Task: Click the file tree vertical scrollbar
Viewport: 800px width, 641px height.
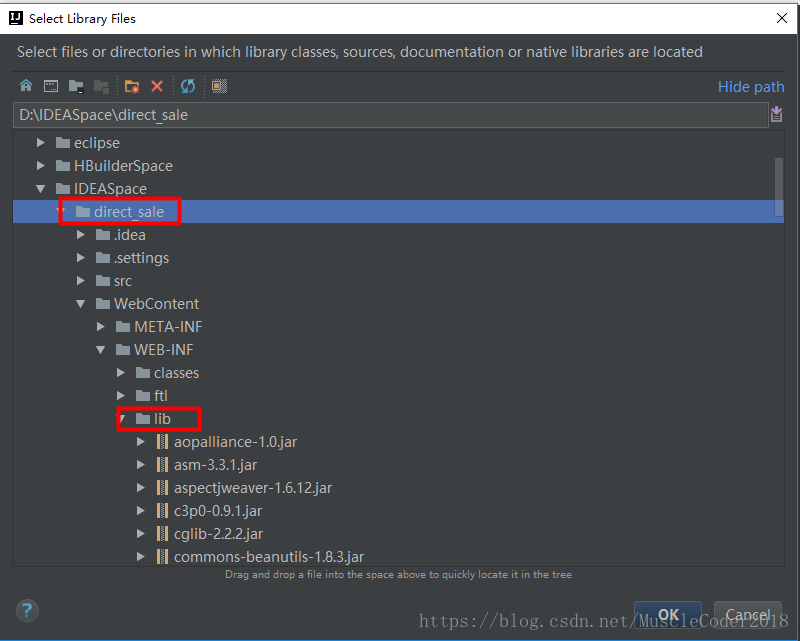Action: click(779, 187)
